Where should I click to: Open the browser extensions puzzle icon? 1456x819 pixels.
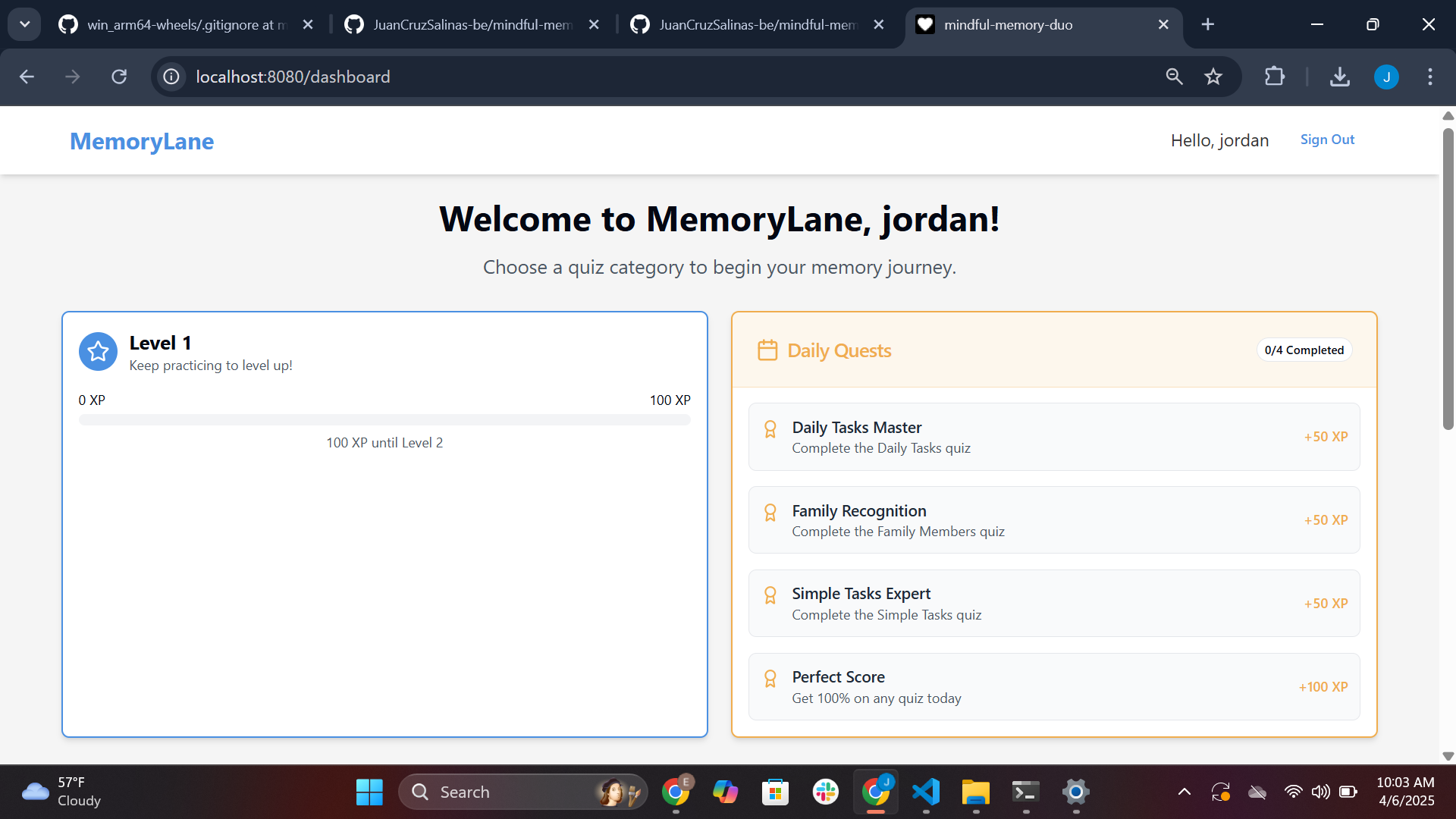click(1275, 77)
